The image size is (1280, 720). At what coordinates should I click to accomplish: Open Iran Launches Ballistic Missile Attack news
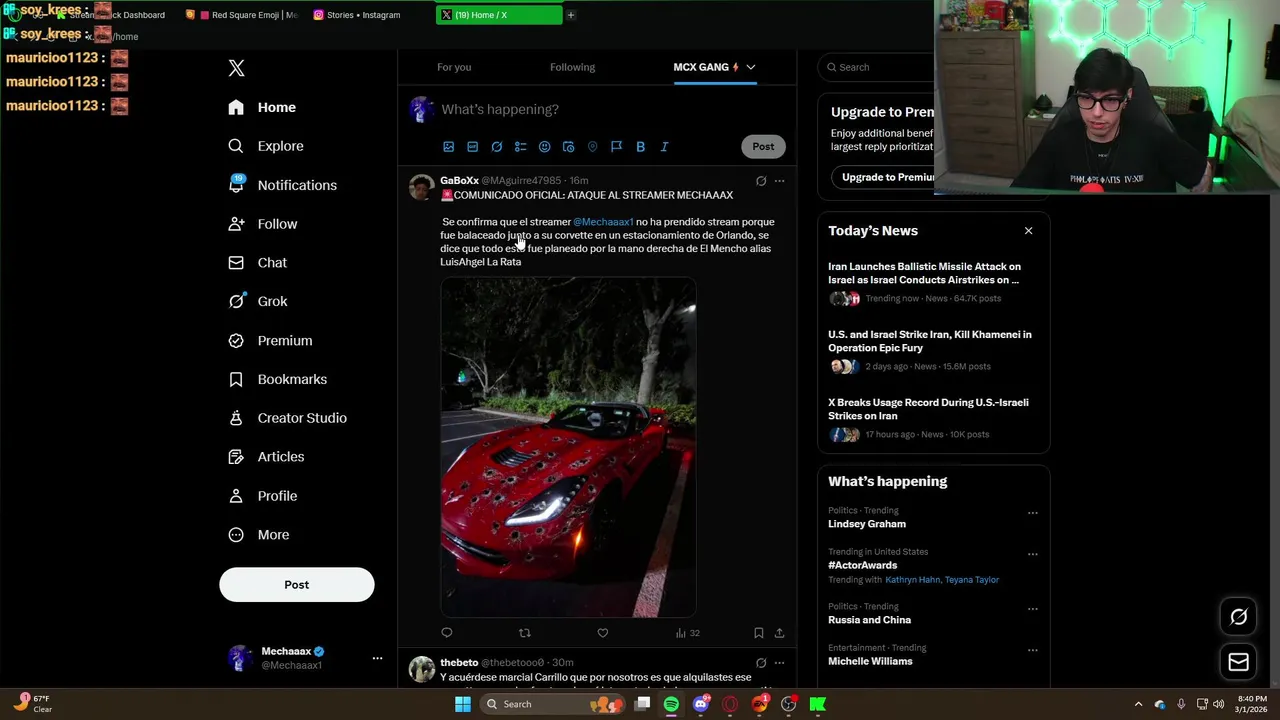pos(925,273)
